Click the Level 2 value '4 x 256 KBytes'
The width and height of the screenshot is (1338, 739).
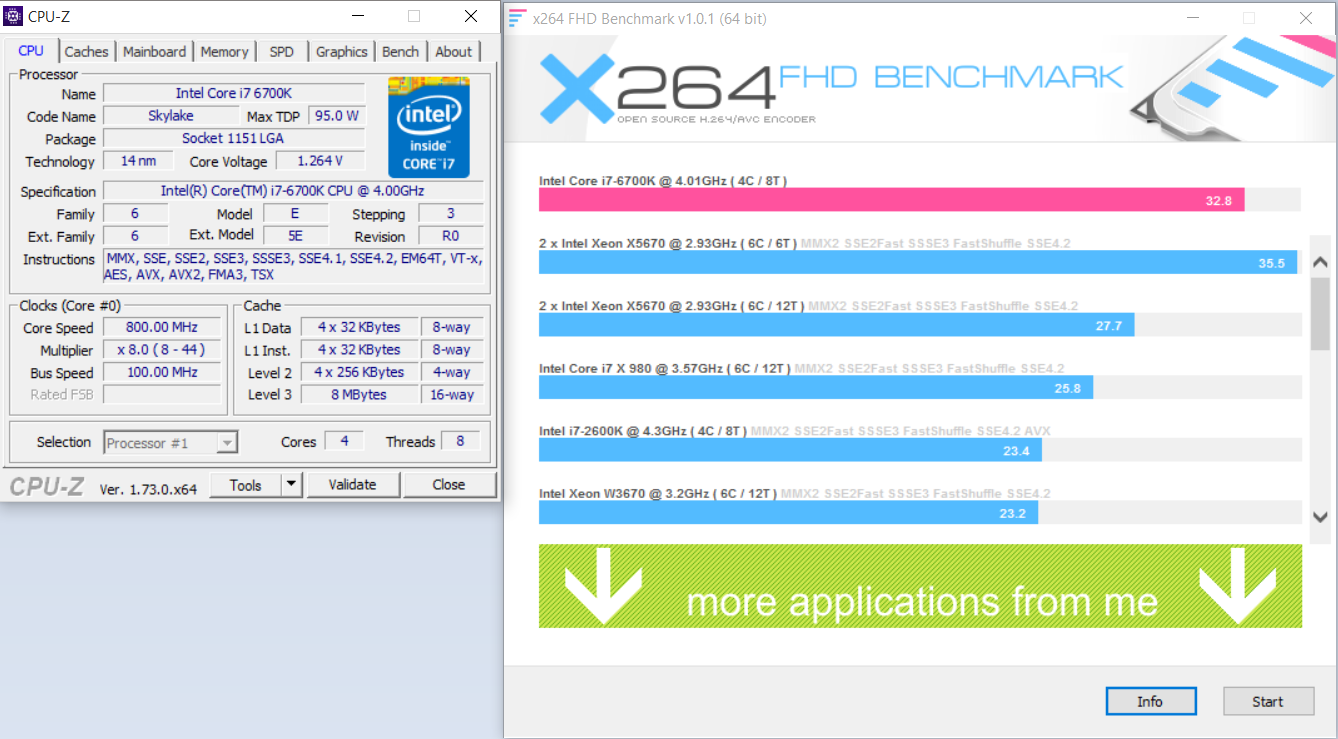pos(359,372)
